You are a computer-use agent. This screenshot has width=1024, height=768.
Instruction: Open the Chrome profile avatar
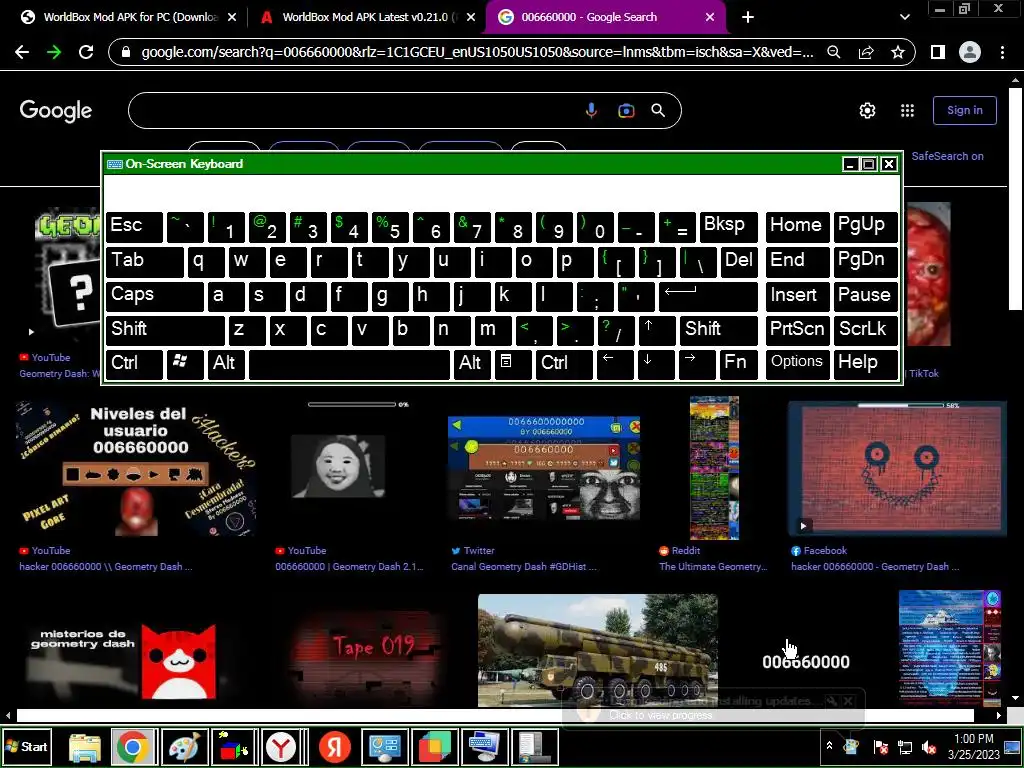pos(970,52)
